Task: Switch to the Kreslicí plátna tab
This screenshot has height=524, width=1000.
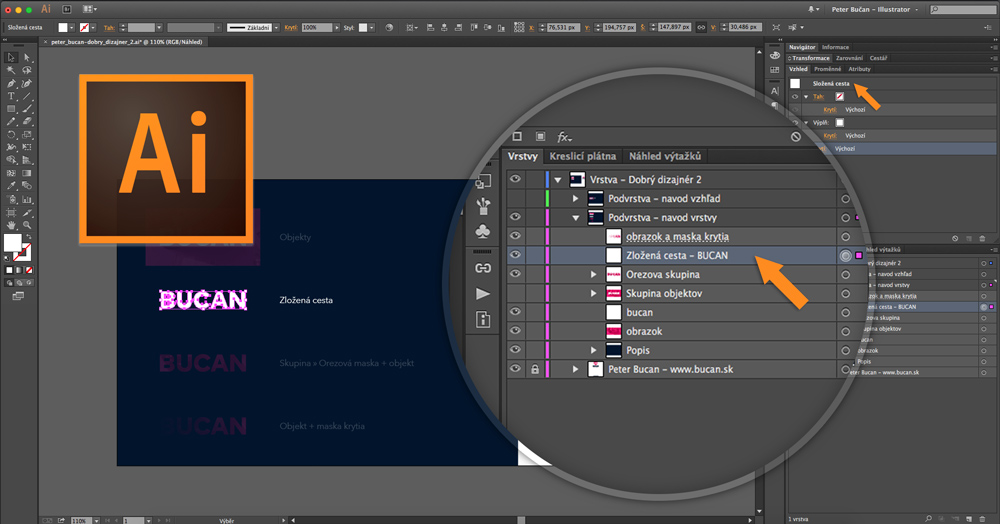Action: (x=583, y=156)
